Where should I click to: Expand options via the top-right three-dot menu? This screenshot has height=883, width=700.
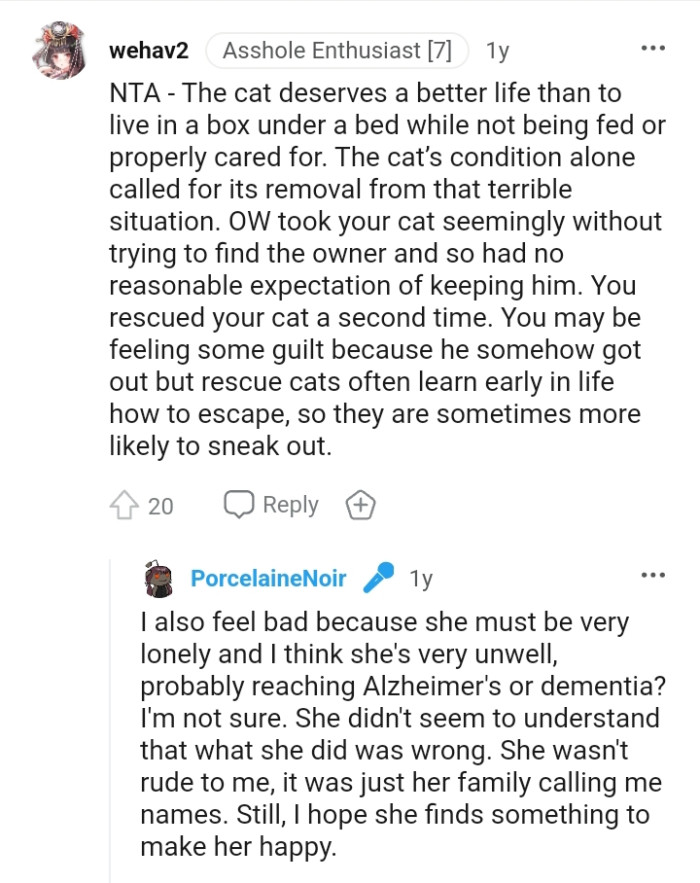pos(654,47)
